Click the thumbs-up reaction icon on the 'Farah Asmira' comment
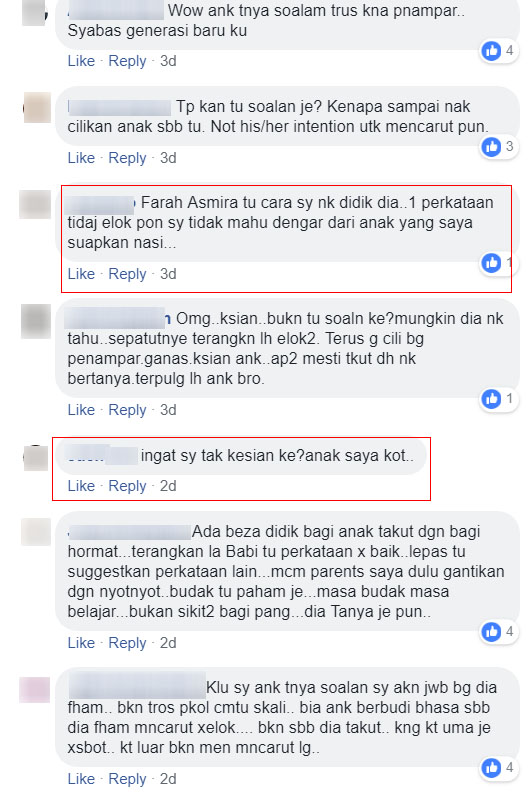Viewport: 531px width, 797px height. 491,263
